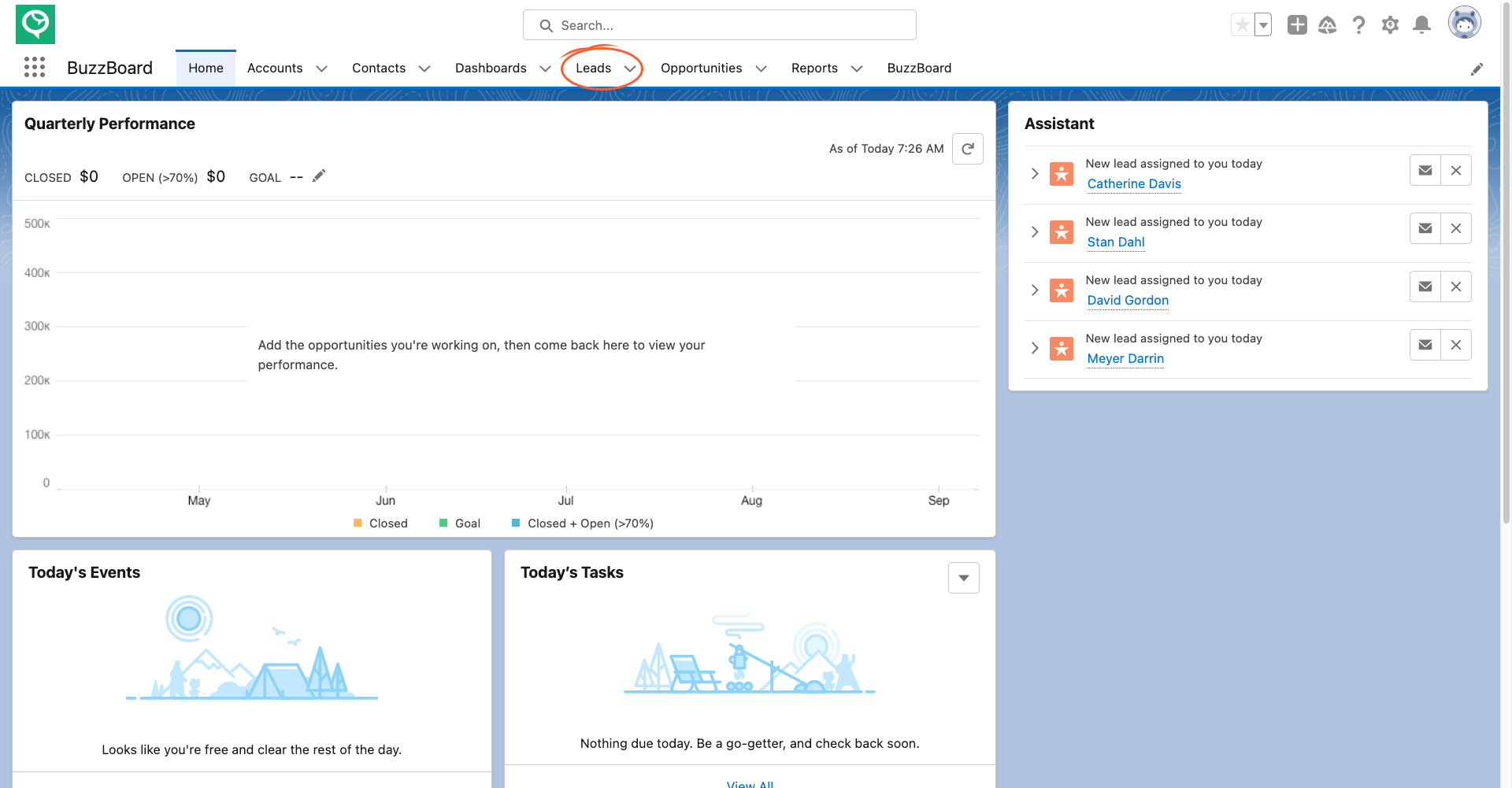Expand the Stan Dahl lead details
This screenshot has height=788, width=1512.
point(1035,231)
